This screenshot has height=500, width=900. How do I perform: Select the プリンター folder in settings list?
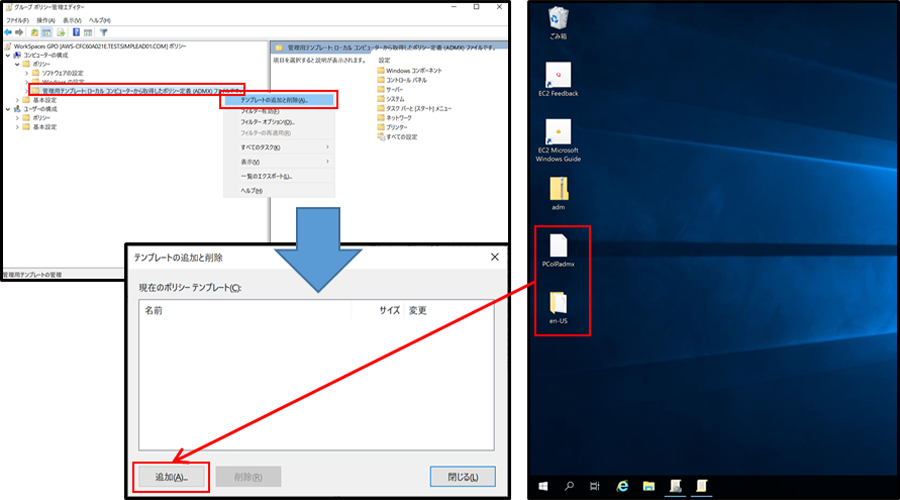(x=392, y=127)
